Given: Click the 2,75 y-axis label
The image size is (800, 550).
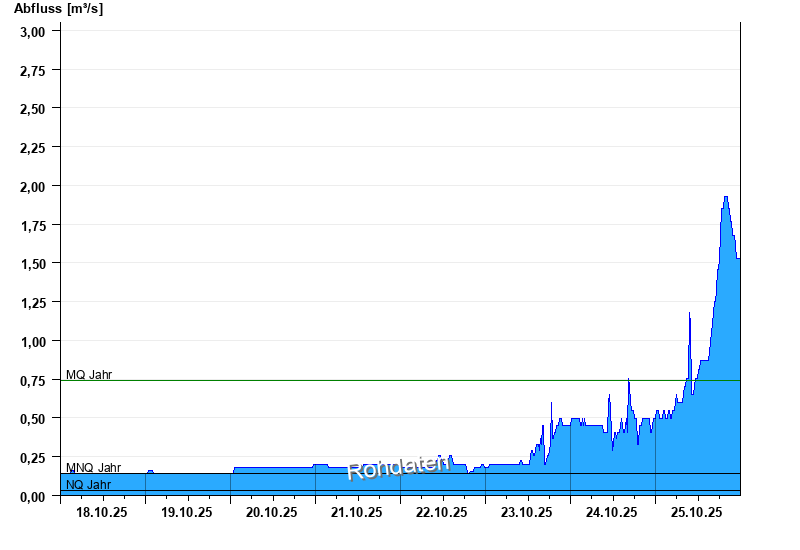Looking at the screenshot, I should 33,71.
